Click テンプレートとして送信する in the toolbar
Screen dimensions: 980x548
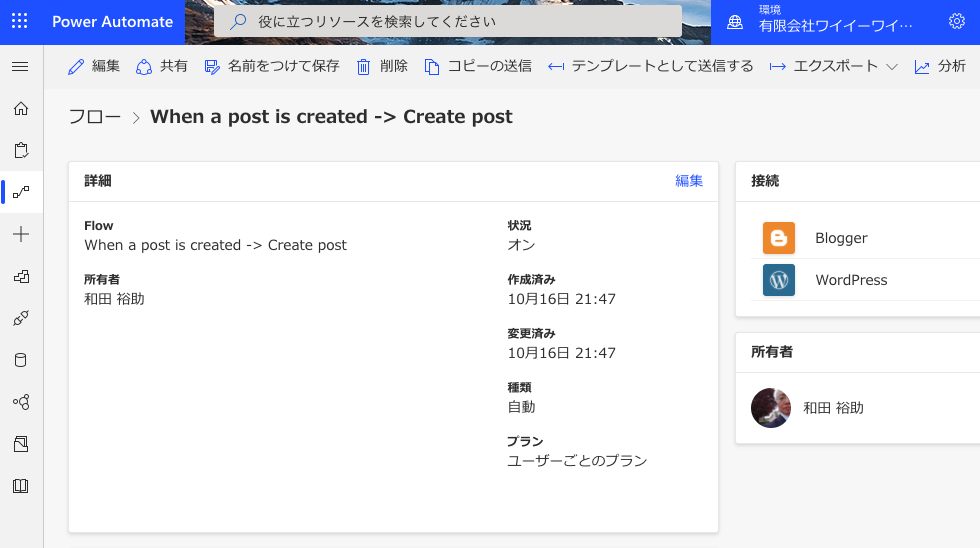click(x=651, y=66)
